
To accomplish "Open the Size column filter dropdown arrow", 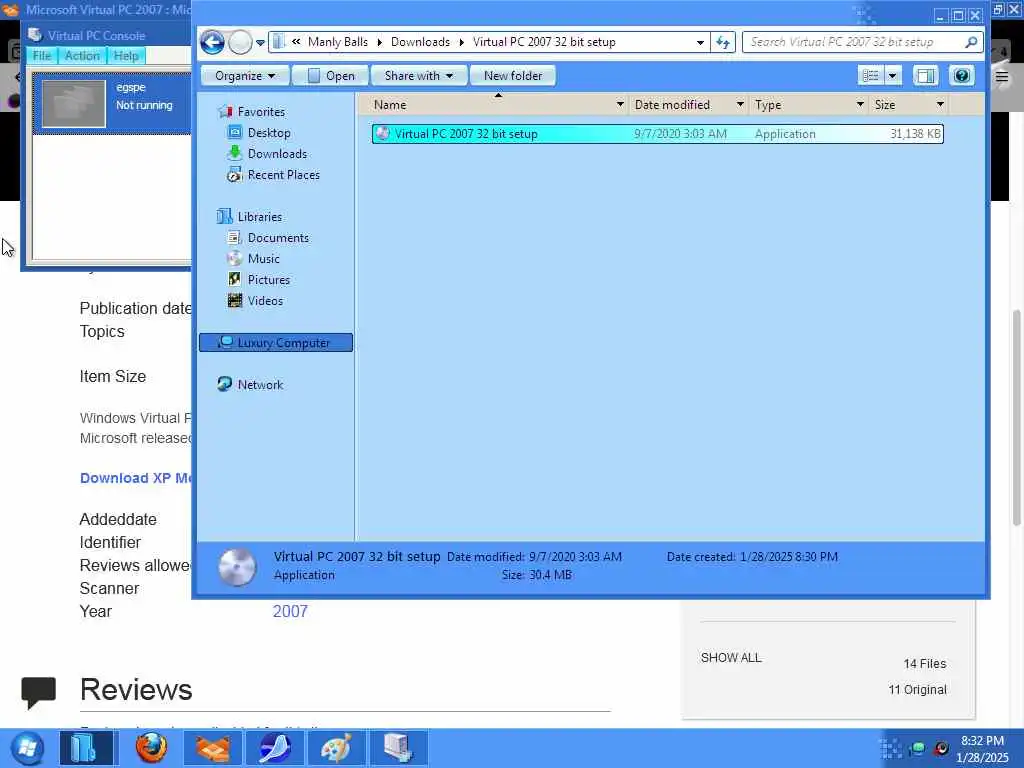I will 940,104.
